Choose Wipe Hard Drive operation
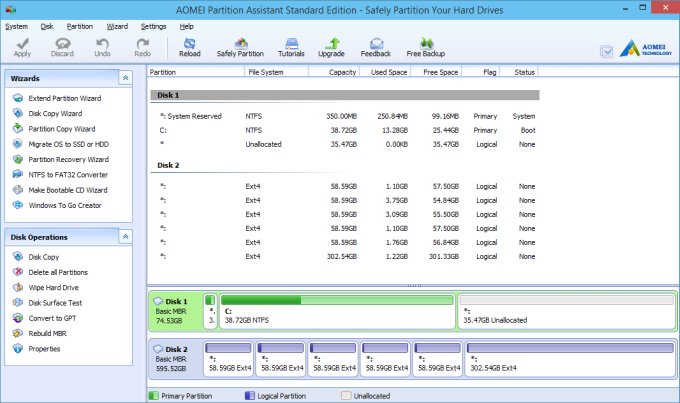 pos(53,288)
